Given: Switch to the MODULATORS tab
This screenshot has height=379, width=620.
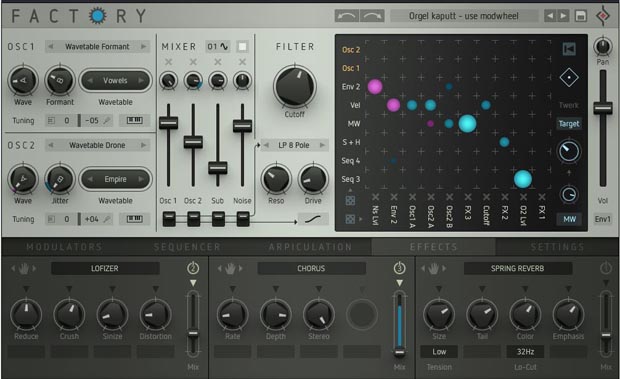Looking at the screenshot, I should coord(64,247).
